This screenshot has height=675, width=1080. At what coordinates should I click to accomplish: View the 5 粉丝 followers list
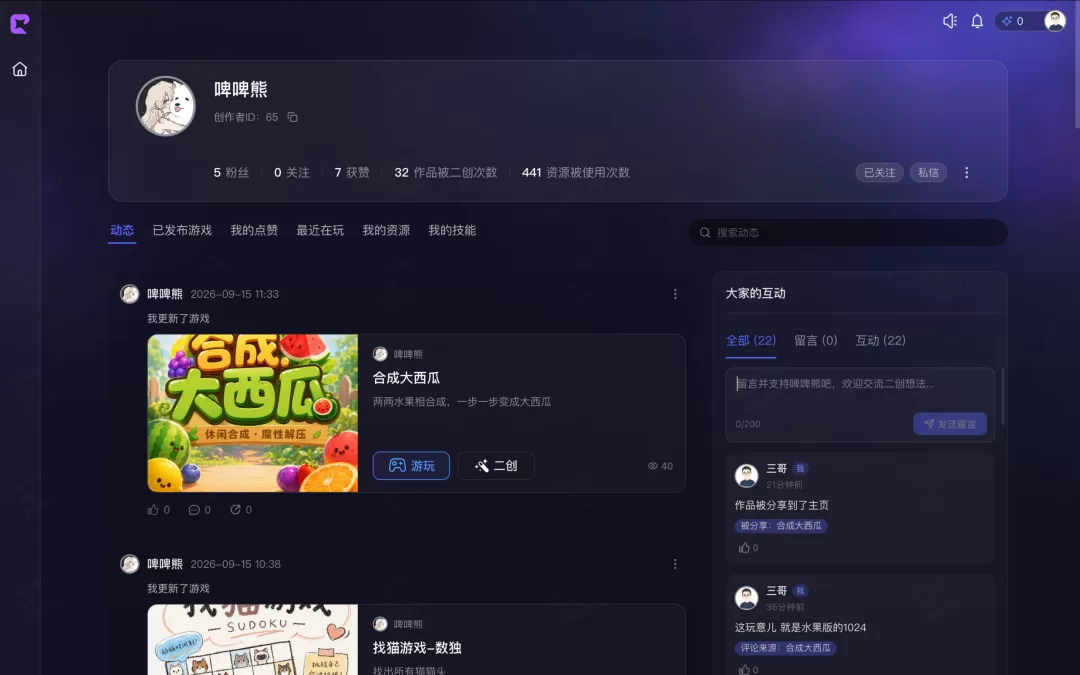pyautogui.click(x=231, y=172)
